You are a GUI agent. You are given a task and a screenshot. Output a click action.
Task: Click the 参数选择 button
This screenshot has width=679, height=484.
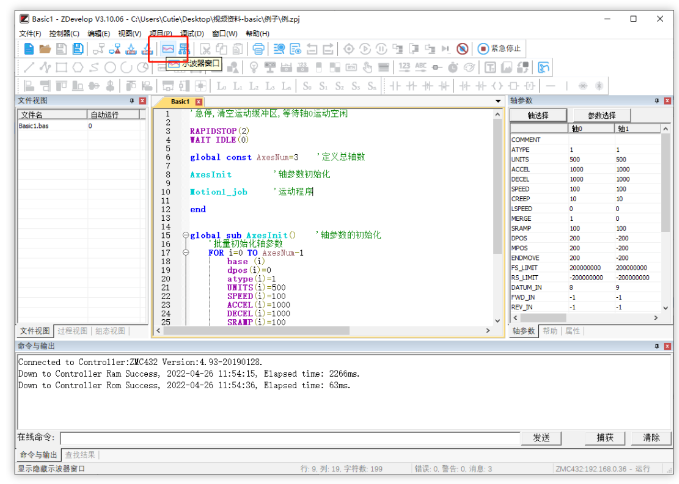coord(602,115)
